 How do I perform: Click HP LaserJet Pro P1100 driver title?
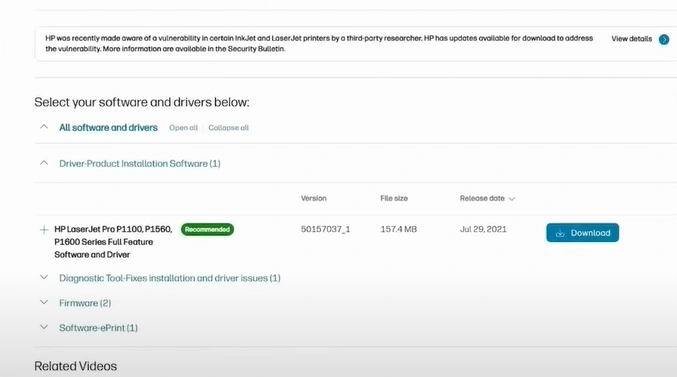point(113,242)
